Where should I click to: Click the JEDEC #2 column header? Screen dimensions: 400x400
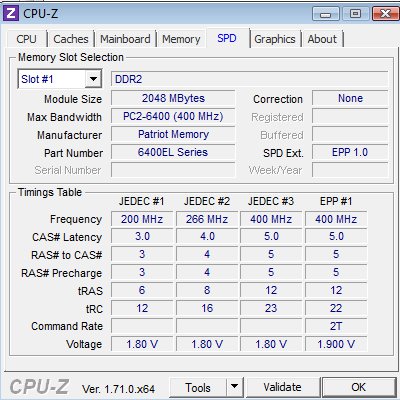pyautogui.click(x=207, y=201)
